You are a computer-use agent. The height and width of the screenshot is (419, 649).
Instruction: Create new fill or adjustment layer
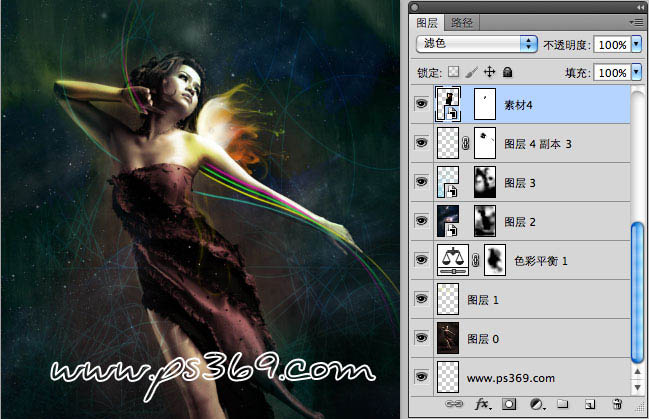click(x=535, y=404)
